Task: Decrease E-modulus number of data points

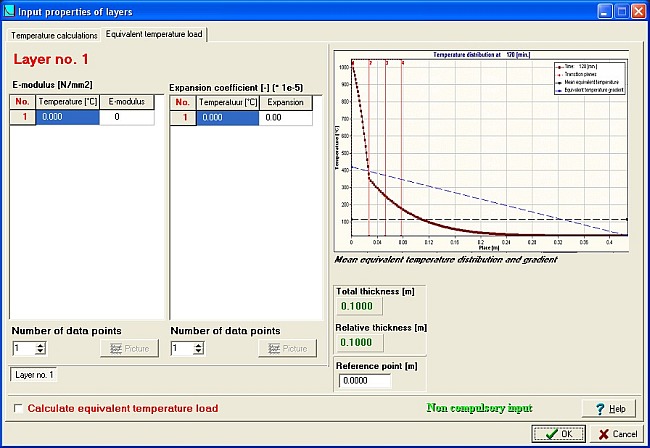Action: [x=40, y=351]
